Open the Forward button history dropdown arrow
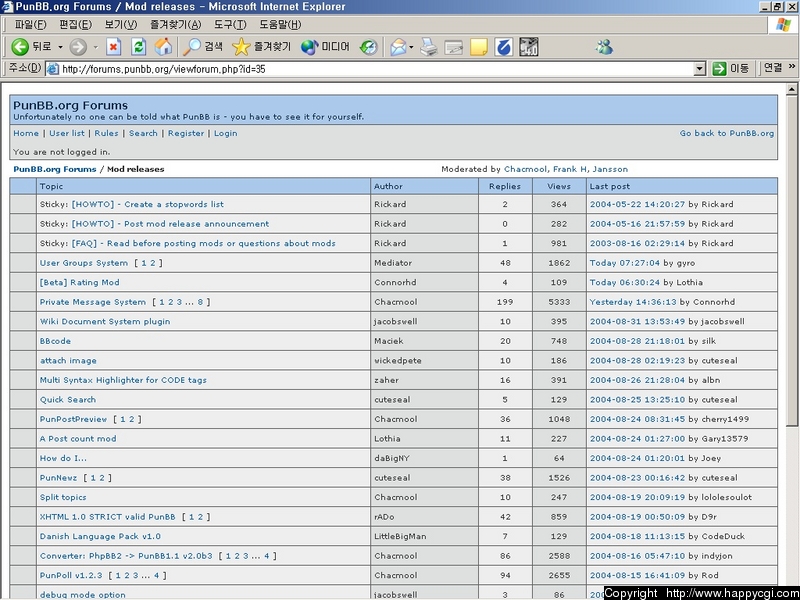Viewport: 800px width, 600px height. 95,47
